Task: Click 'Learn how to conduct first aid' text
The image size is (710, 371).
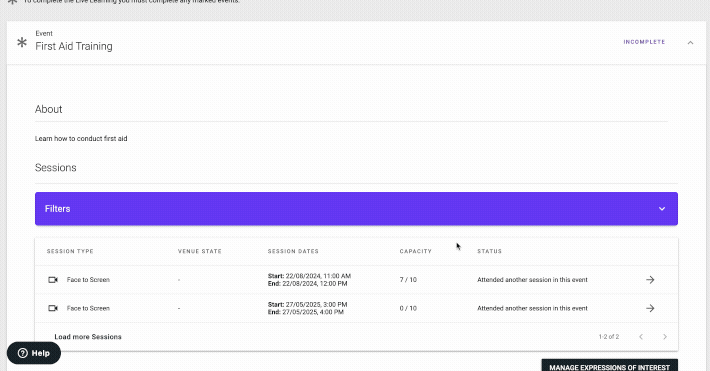Action: pos(81,139)
